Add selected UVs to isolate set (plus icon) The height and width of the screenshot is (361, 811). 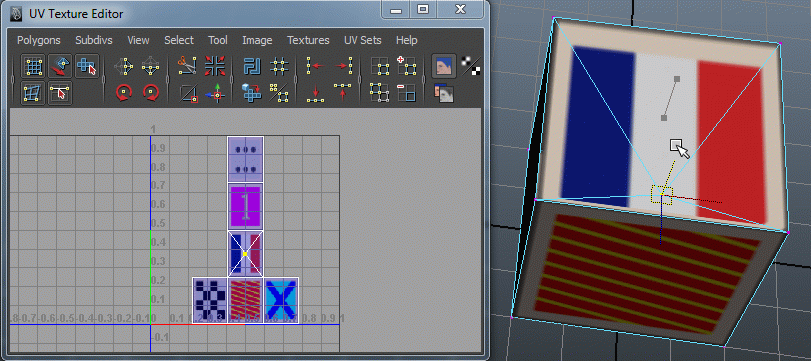tap(407, 66)
